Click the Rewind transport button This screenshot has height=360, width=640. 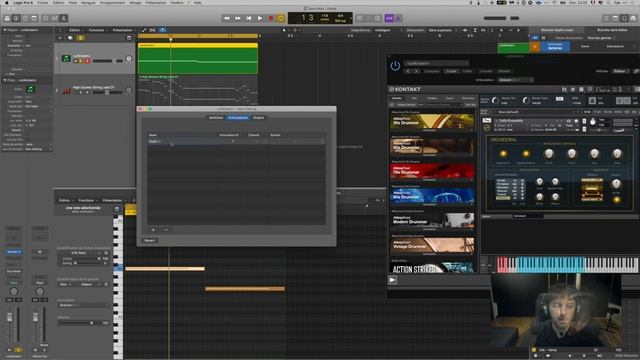coord(227,18)
